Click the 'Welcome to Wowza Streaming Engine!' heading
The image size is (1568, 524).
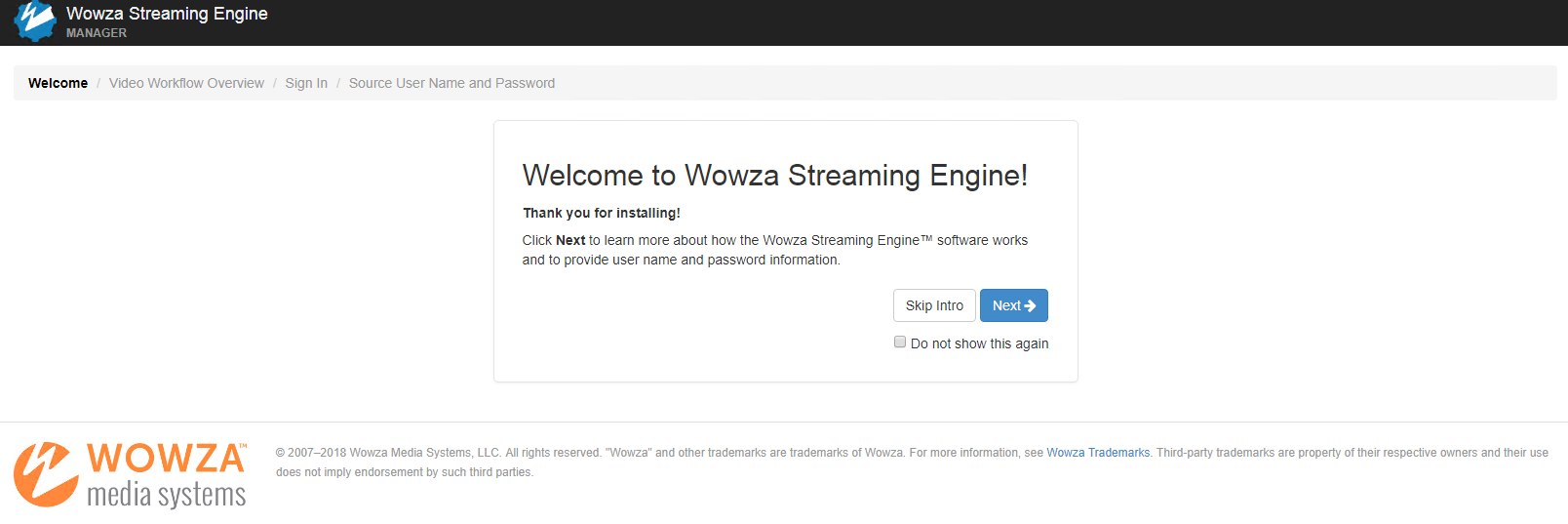(774, 176)
